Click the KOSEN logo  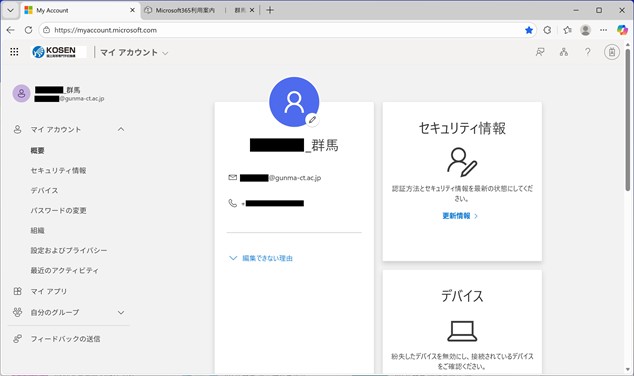[x=58, y=52]
